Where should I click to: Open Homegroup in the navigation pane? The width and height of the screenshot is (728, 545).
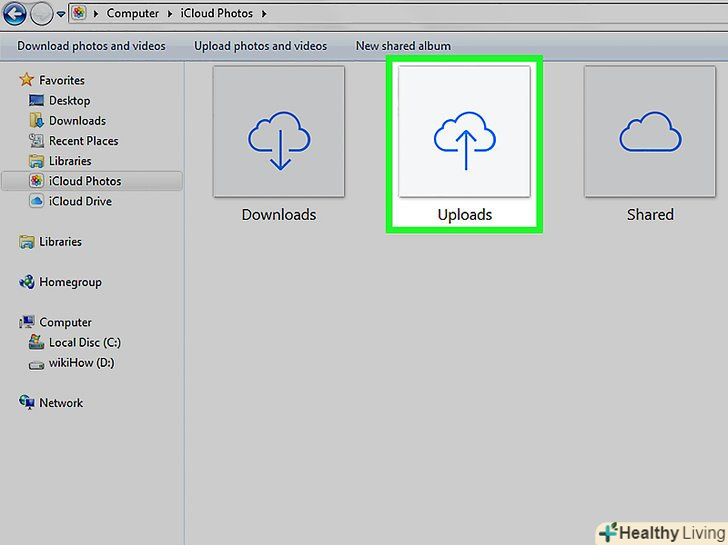[x=70, y=282]
